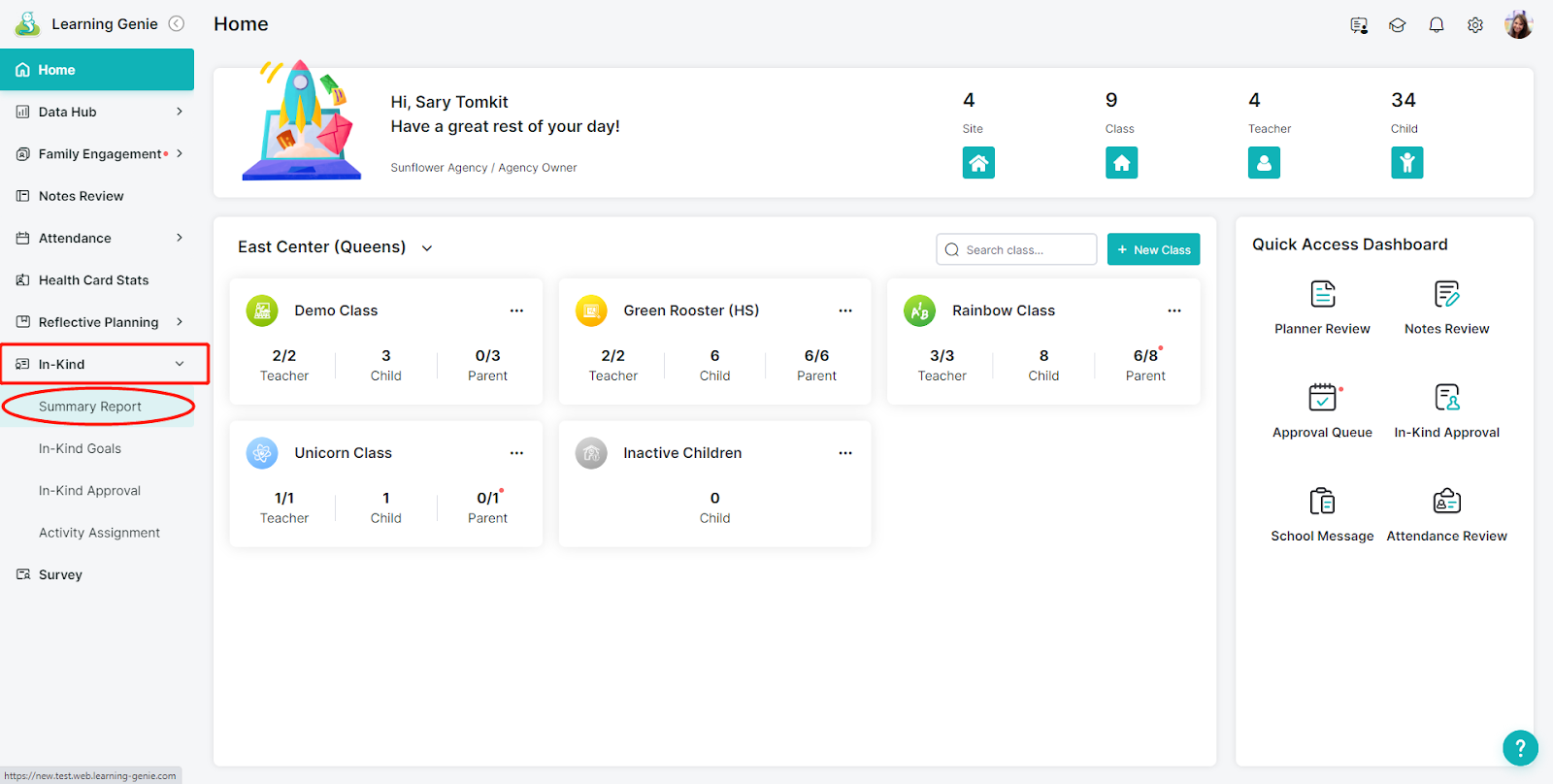
Task: Open the settings gear icon in header
Action: click(1475, 25)
